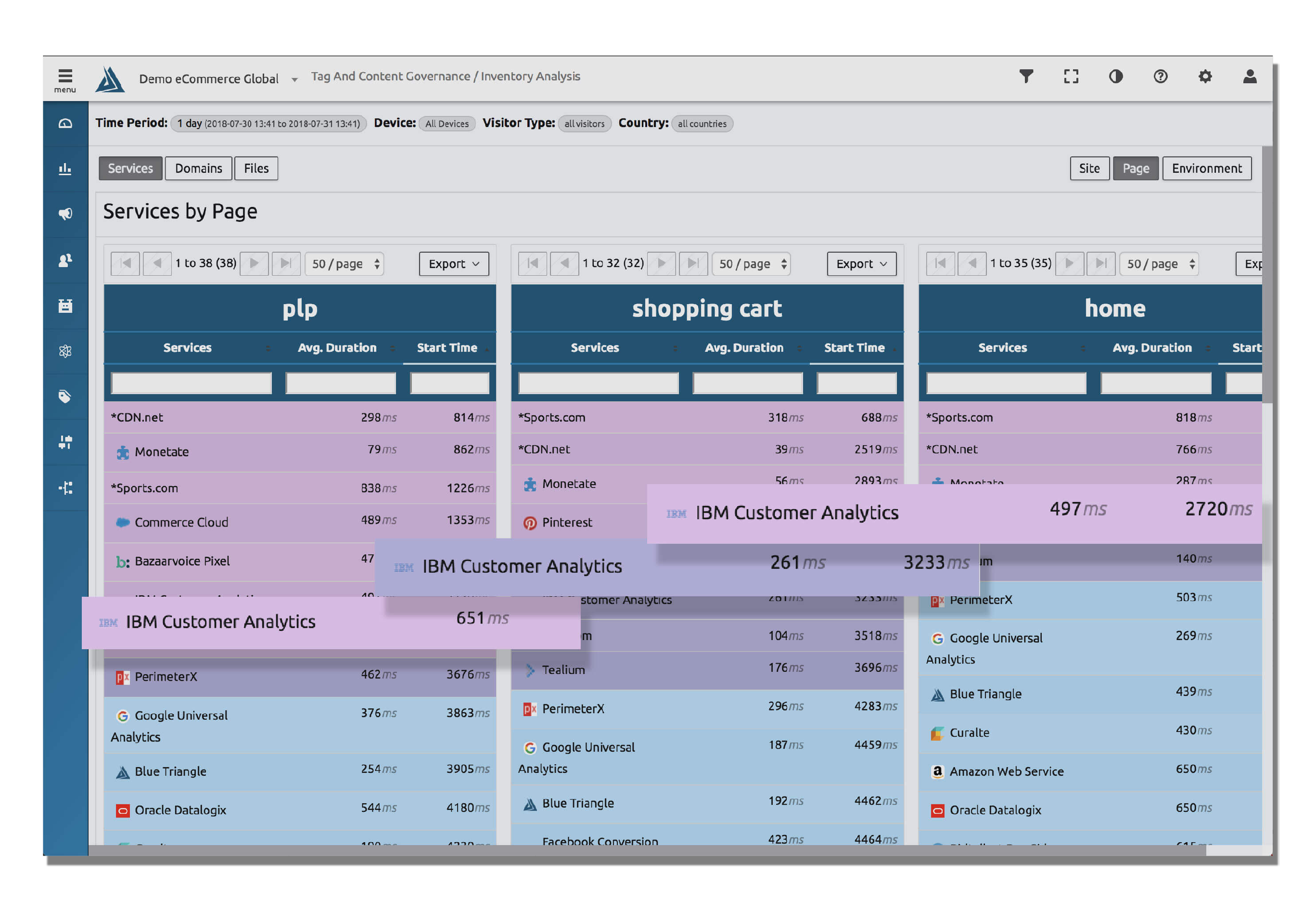The height and width of the screenshot is (911, 1316).
Task: Toggle the Site view option
Action: pyautogui.click(x=1089, y=168)
